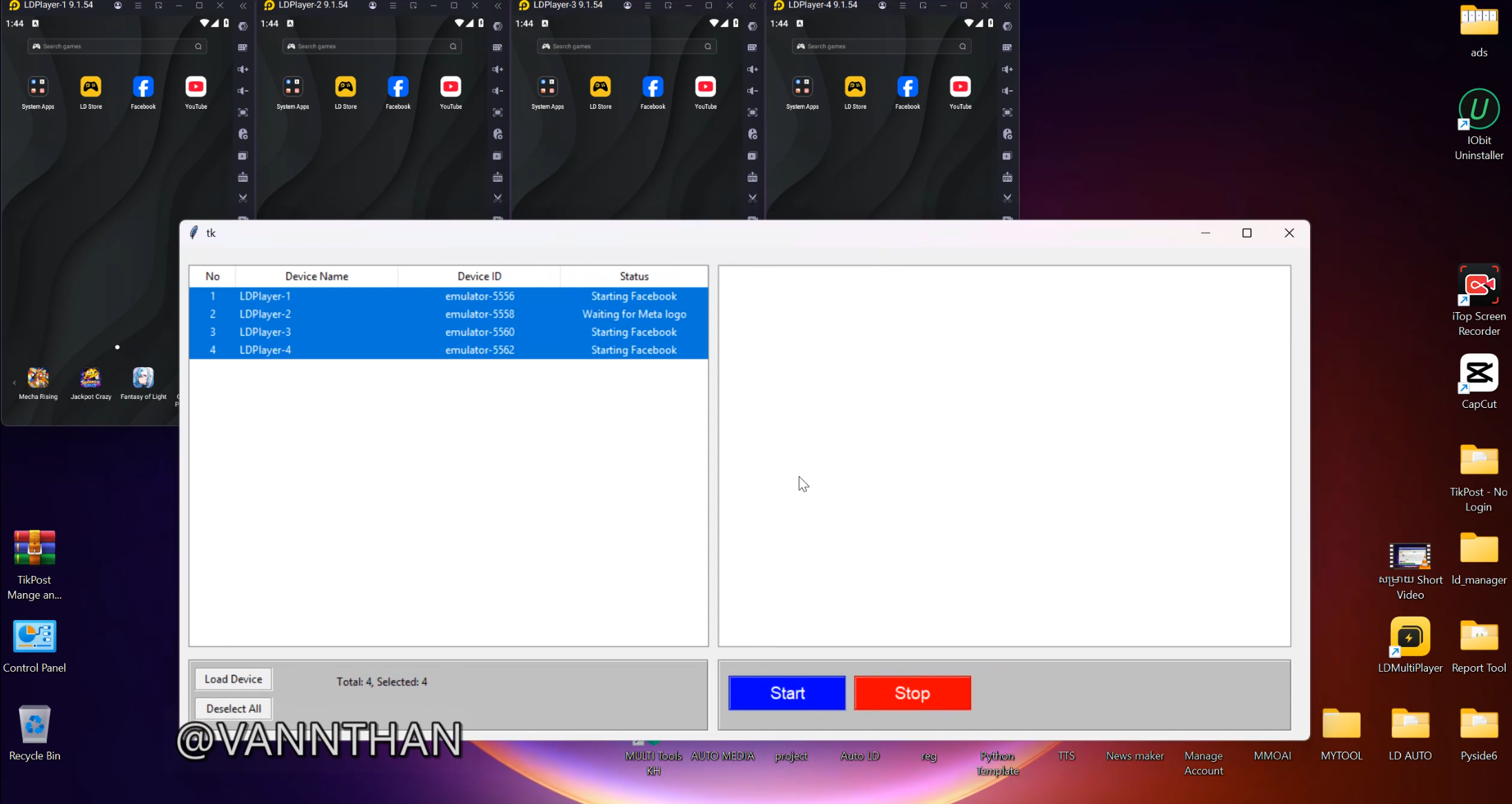Click Deselect All button
Viewport: 1512px width, 804px height.
233,708
